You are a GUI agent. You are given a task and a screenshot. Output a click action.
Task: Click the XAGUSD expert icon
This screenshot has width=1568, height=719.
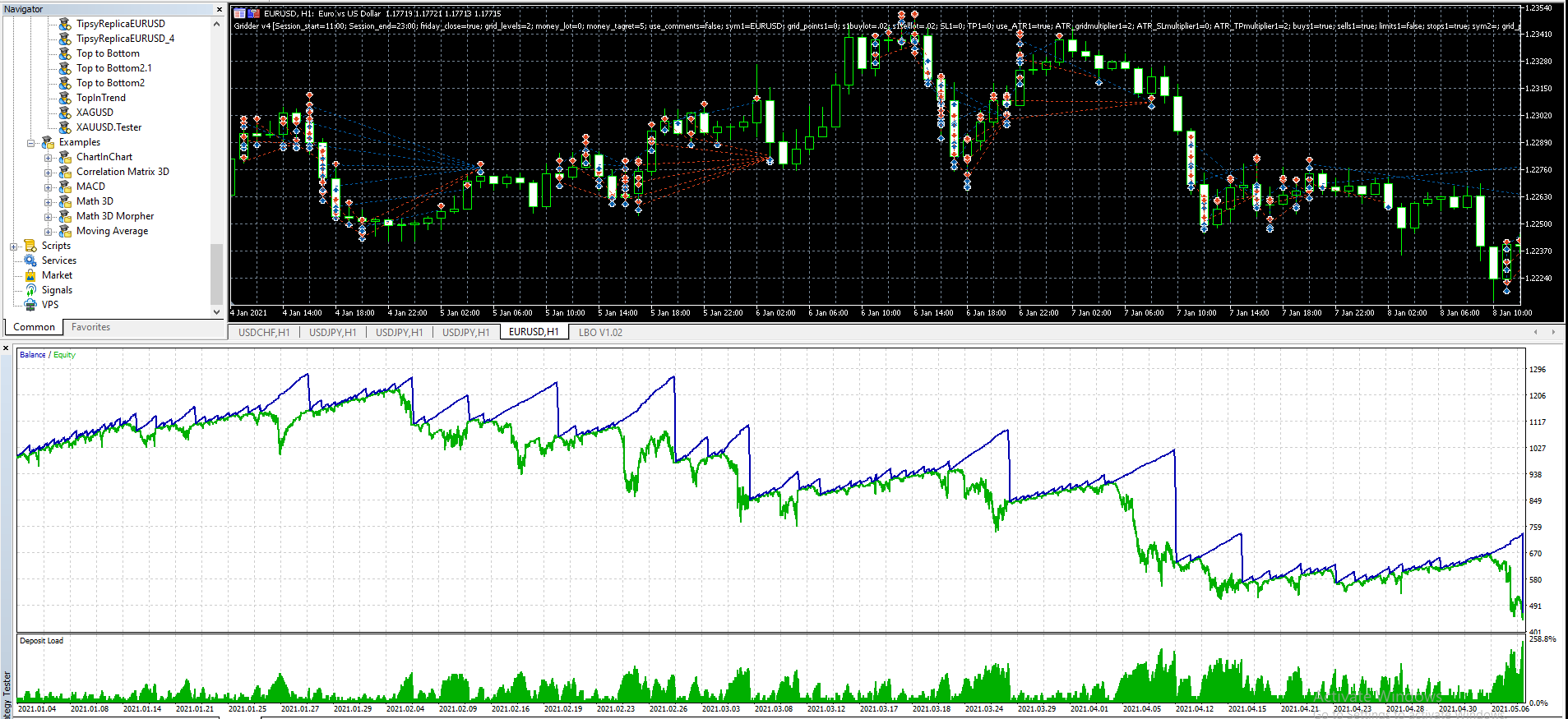click(x=65, y=113)
